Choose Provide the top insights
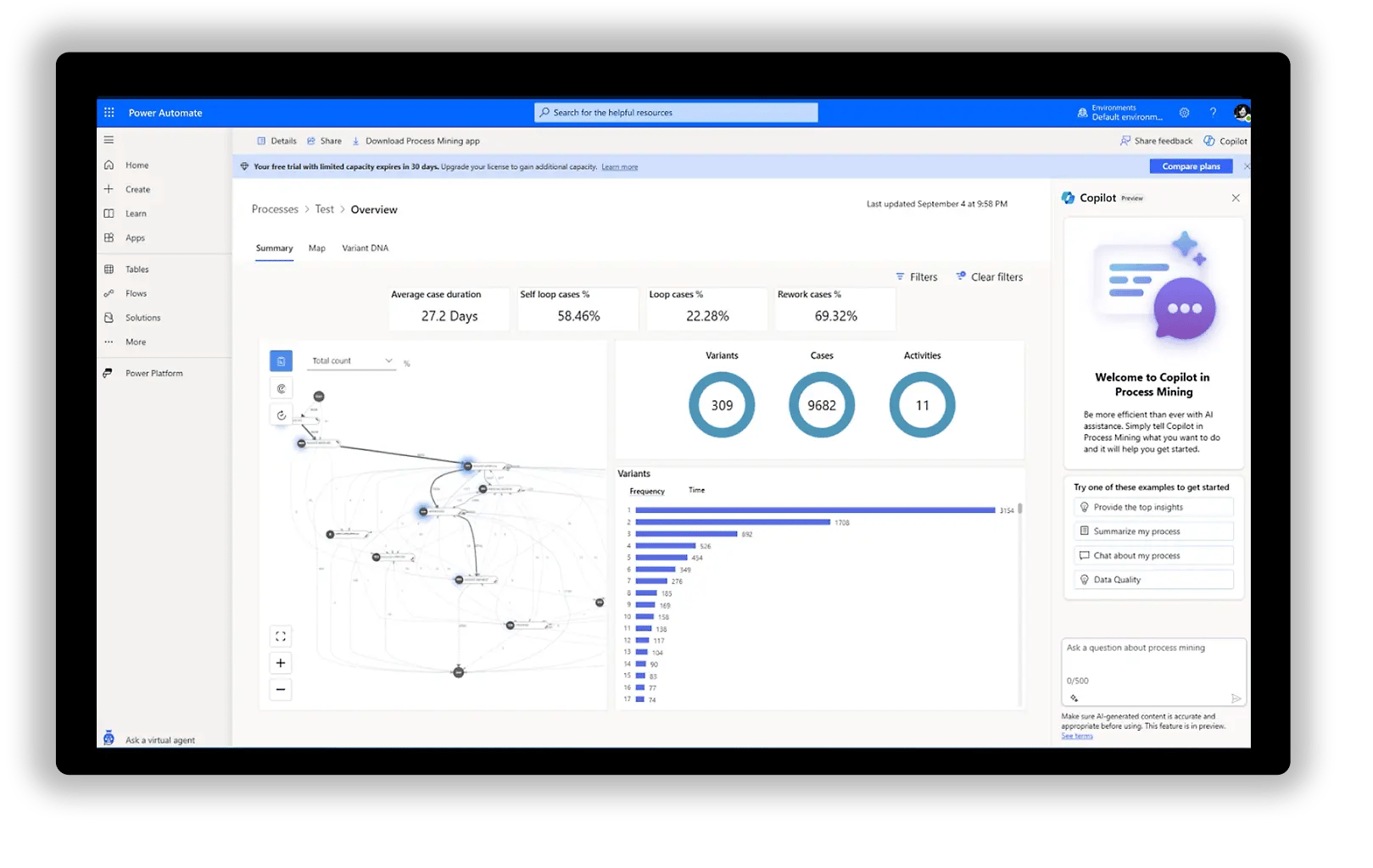 (x=1153, y=508)
